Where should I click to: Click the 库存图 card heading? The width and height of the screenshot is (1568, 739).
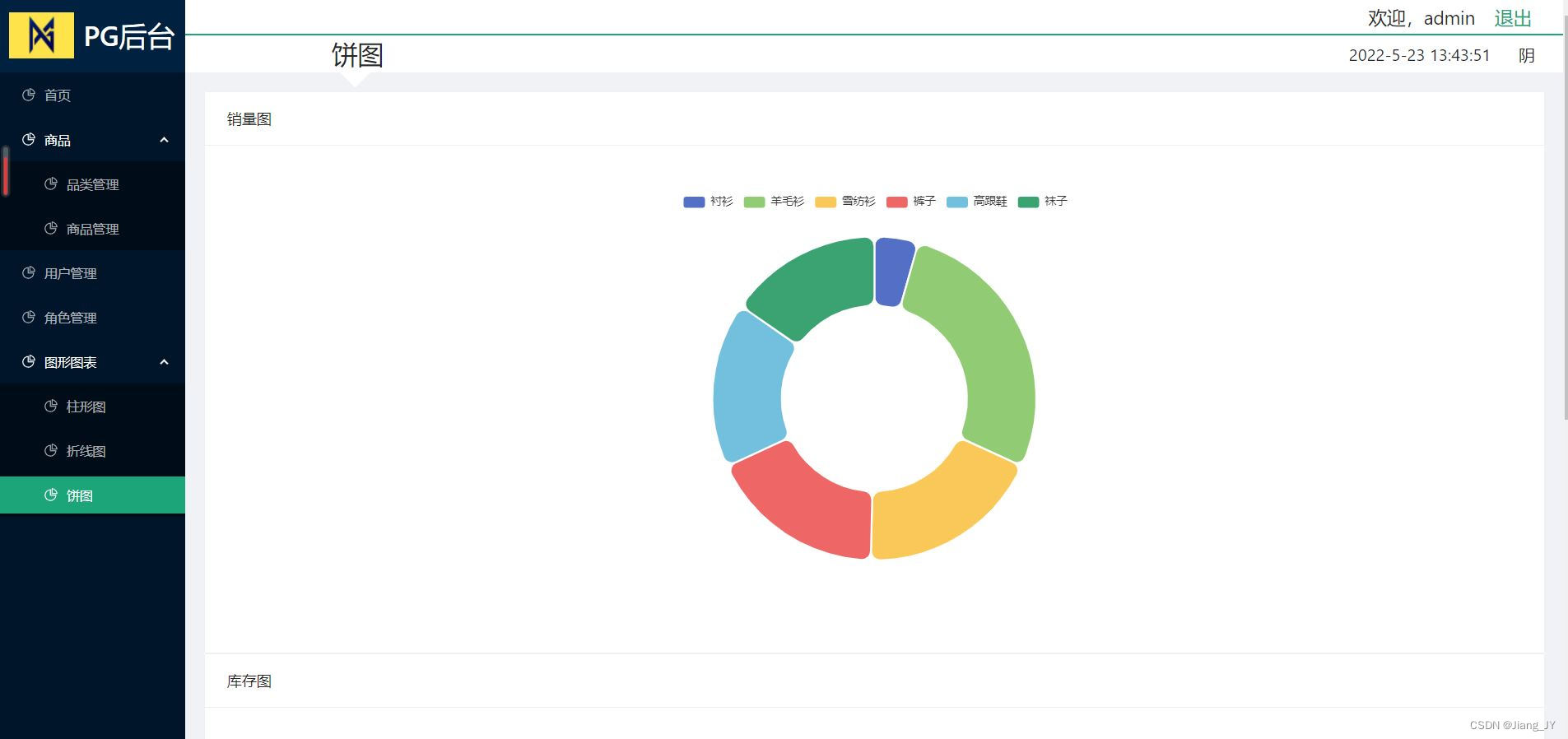[249, 681]
